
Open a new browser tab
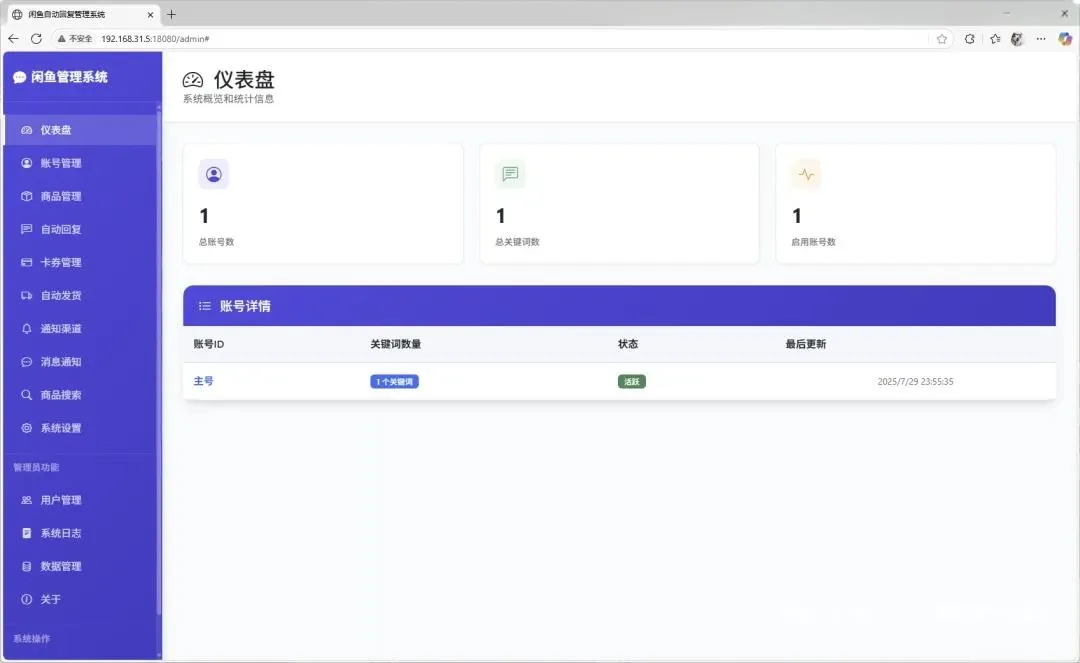coord(172,14)
